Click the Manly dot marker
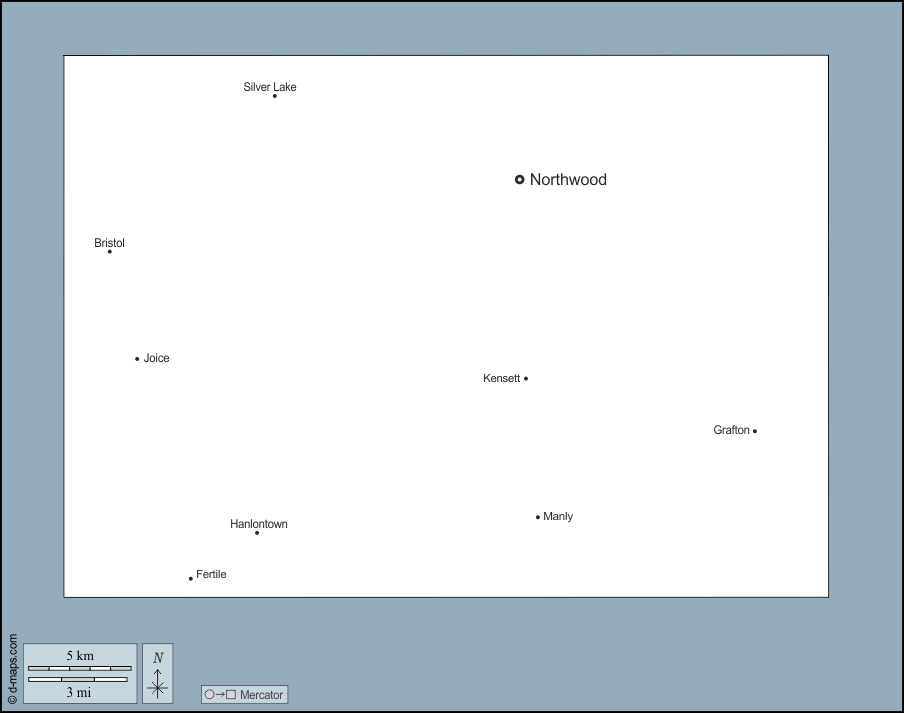The image size is (904, 713). pos(538,517)
